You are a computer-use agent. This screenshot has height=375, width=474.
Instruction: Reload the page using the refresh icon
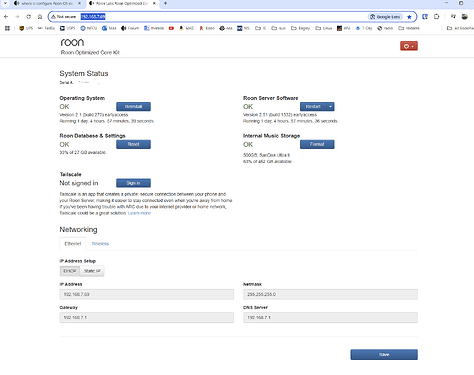(x=29, y=17)
